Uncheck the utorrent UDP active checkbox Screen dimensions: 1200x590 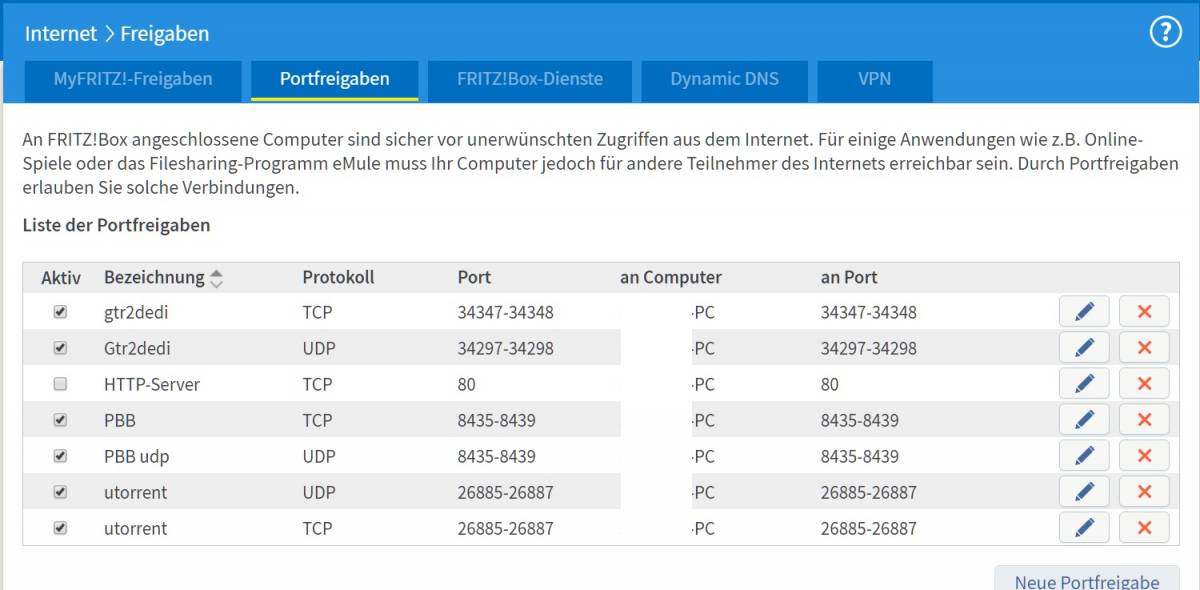(x=60, y=492)
